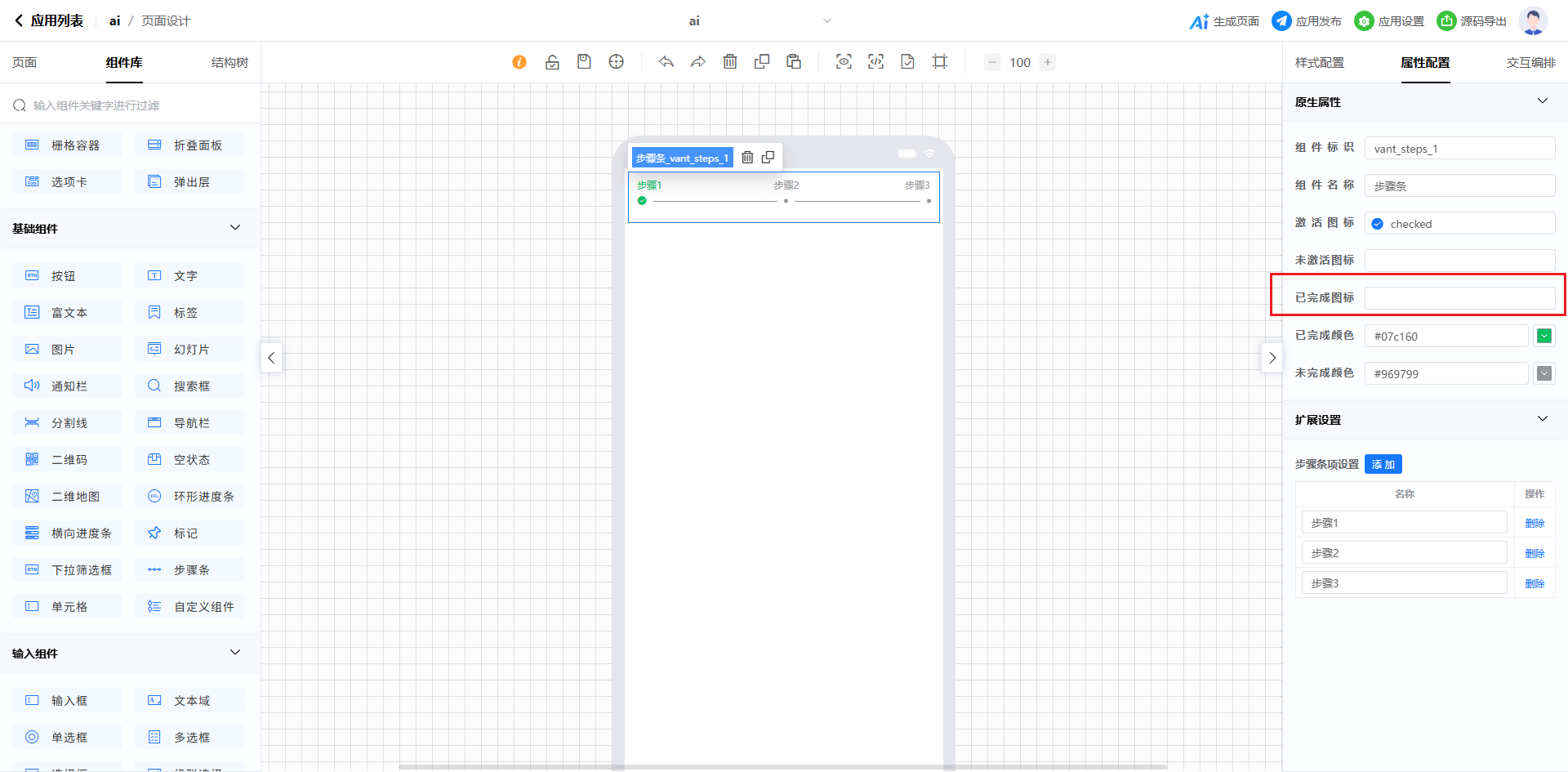Click 源码导出 in the top bar

click(x=1472, y=21)
